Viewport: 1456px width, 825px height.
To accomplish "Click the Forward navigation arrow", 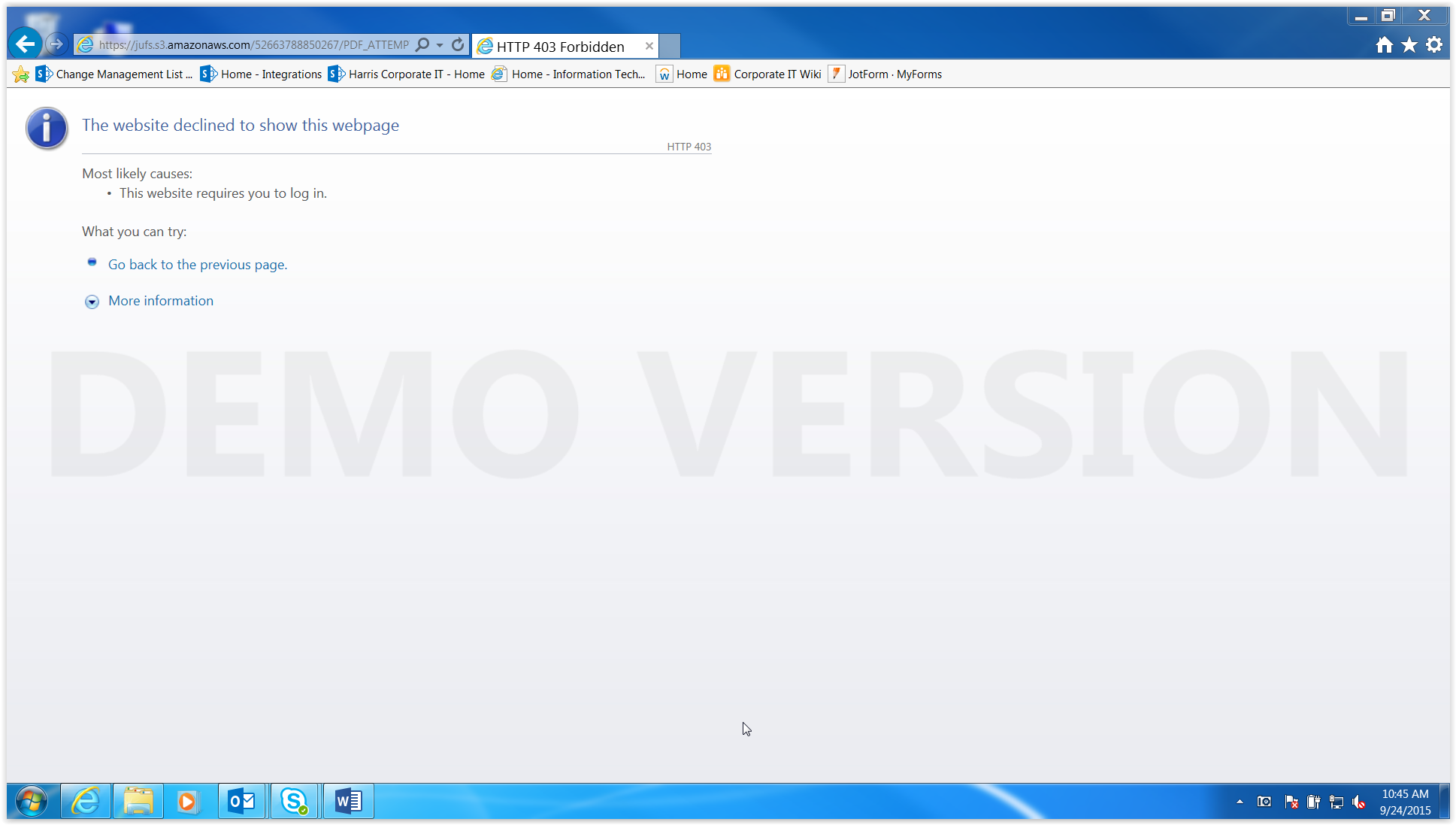I will (56, 44).
